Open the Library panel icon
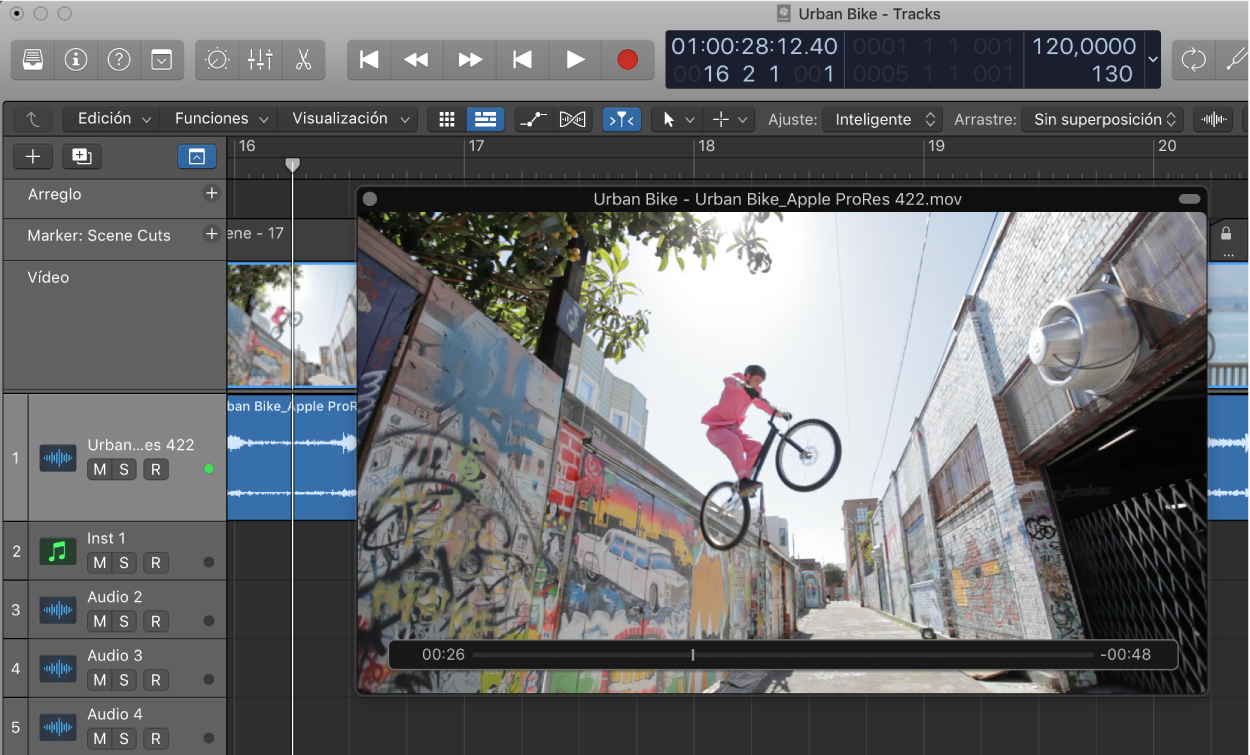The height and width of the screenshot is (755, 1250). [33, 60]
